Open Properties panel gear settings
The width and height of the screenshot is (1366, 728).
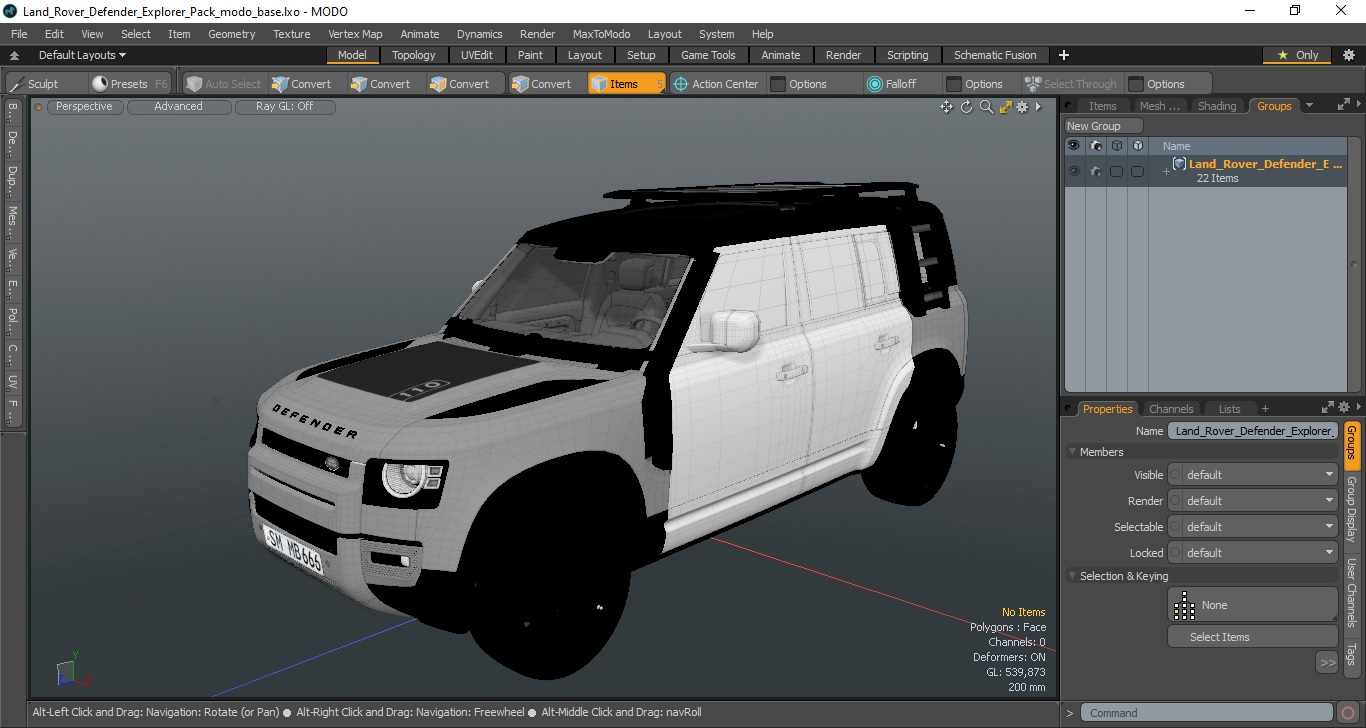click(x=1344, y=407)
